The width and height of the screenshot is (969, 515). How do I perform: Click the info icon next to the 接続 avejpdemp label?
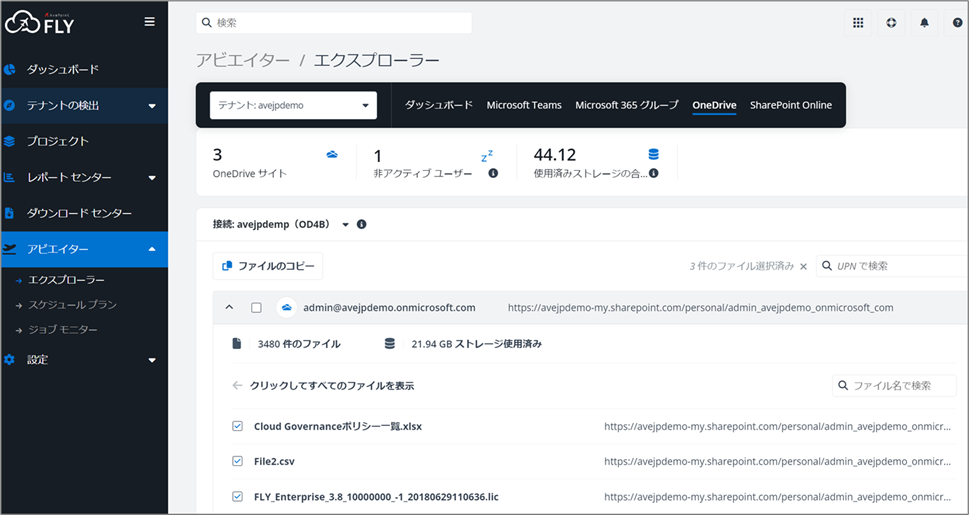(x=362, y=224)
